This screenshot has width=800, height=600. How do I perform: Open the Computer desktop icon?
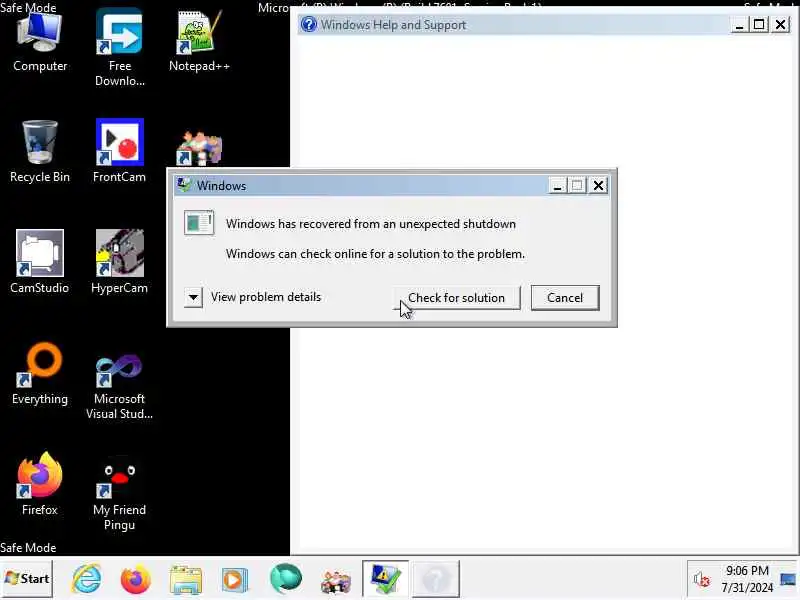point(40,42)
